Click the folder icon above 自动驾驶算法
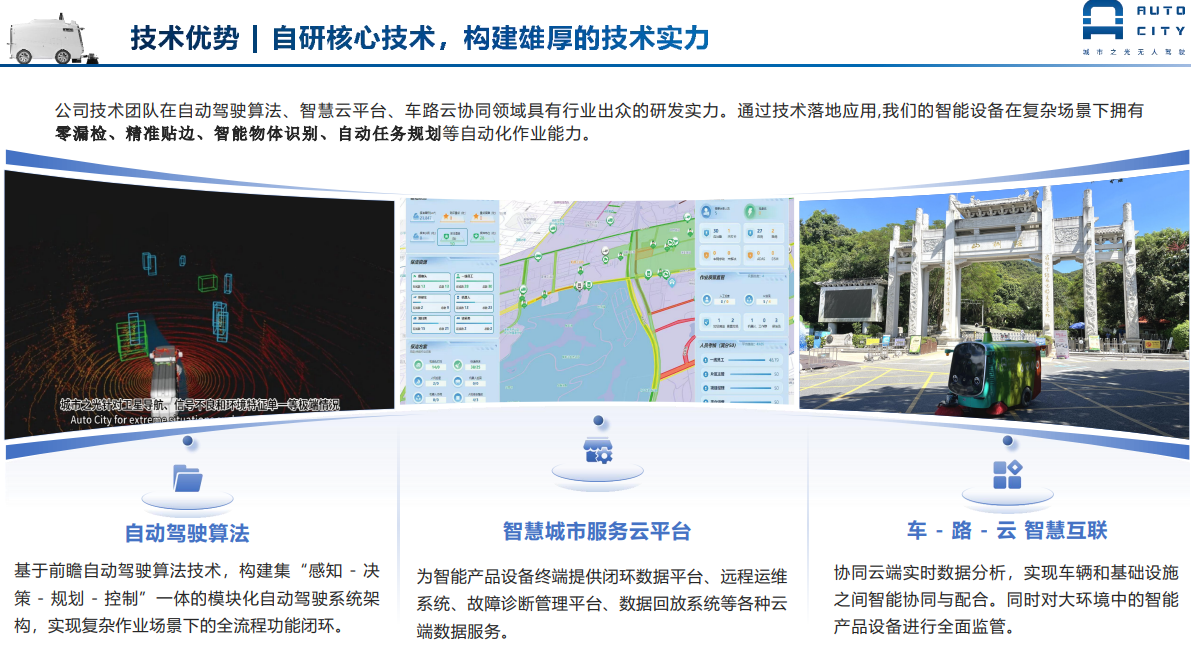This screenshot has width=1191, height=665. point(188,479)
